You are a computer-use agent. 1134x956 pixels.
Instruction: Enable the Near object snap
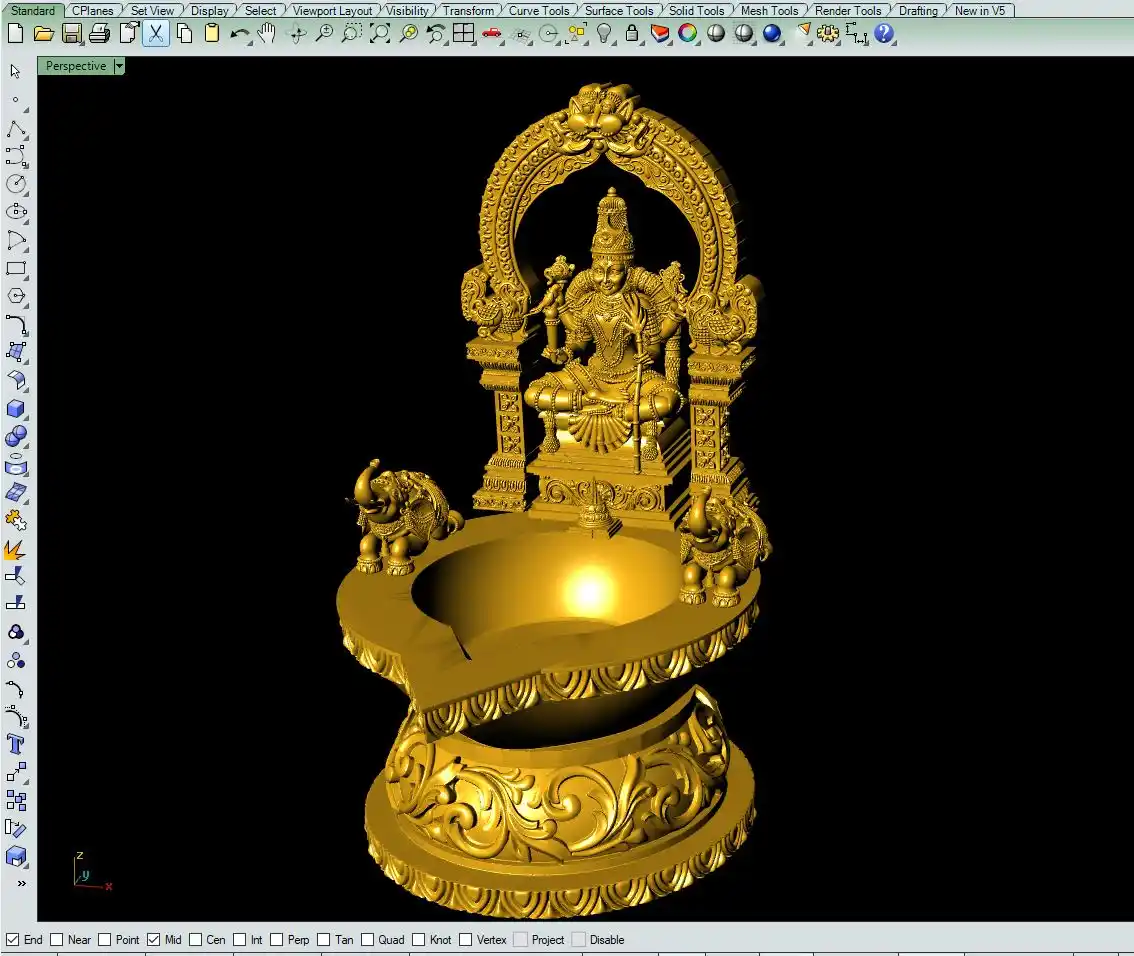(x=57, y=939)
